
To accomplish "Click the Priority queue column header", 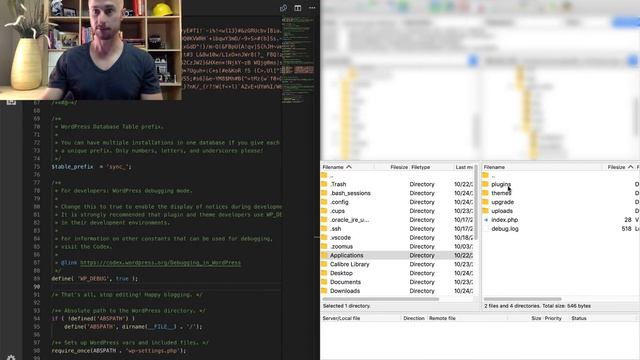I will coord(553,318).
